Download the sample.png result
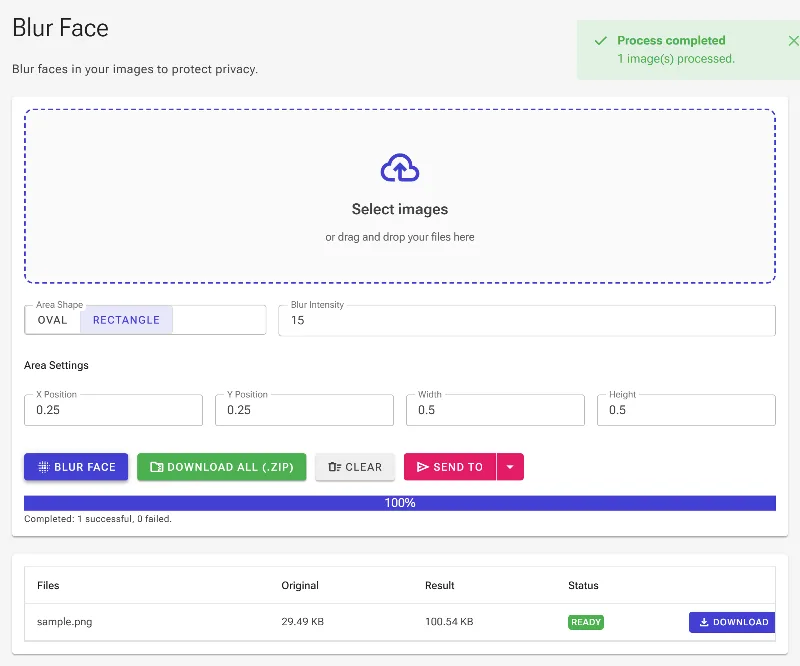The image size is (800, 666). (x=732, y=622)
